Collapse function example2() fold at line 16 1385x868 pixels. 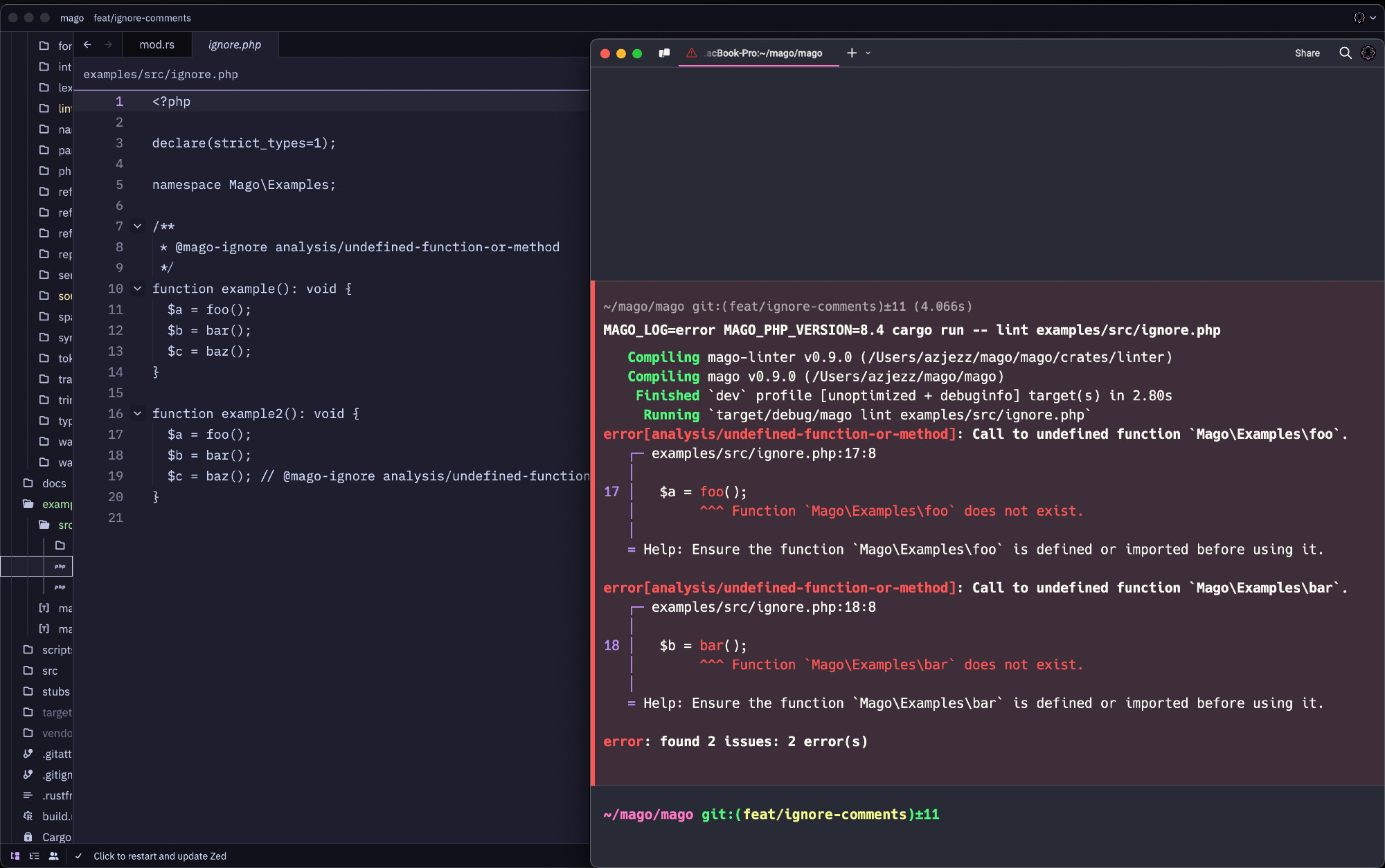(x=138, y=413)
